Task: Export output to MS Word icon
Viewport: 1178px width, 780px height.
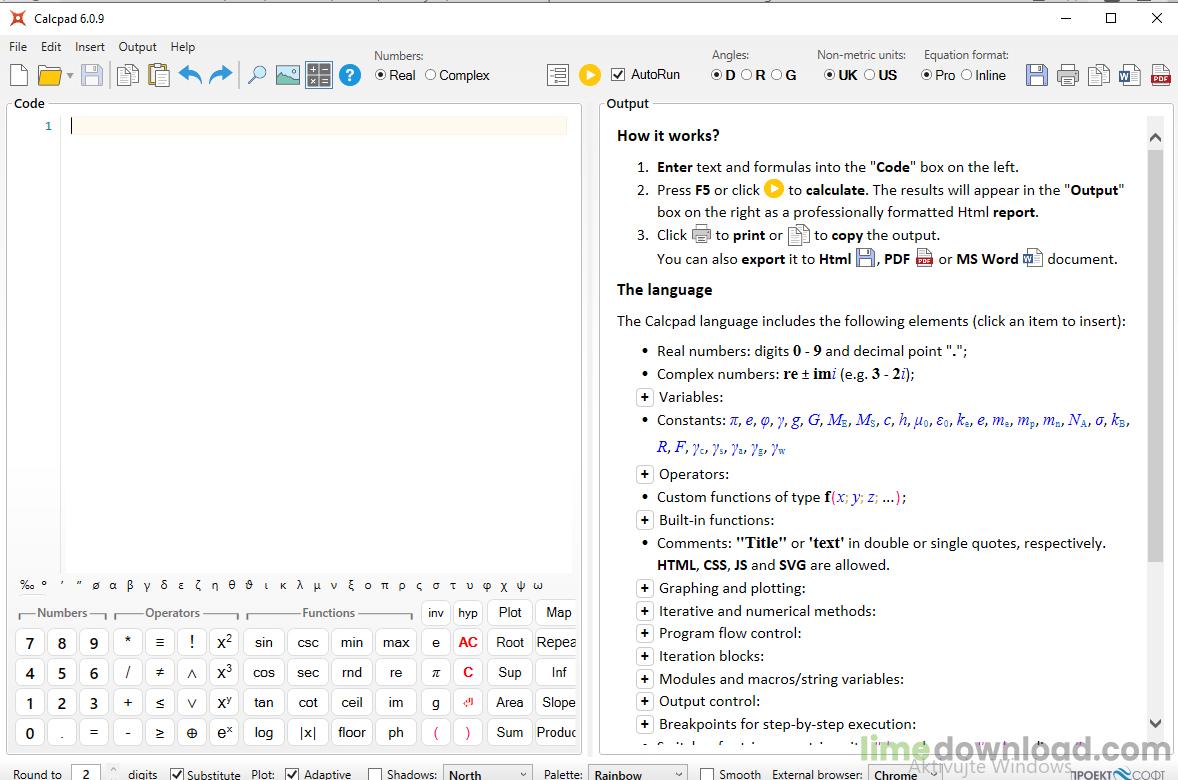Action: pyautogui.click(x=1129, y=75)
